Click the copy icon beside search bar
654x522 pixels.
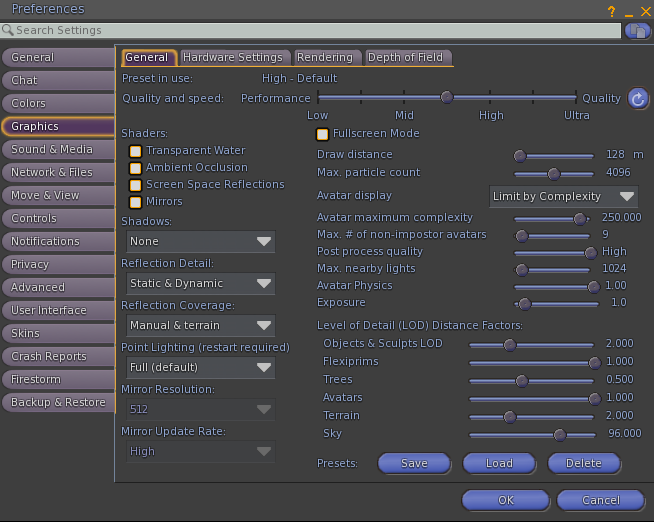pyautogui.click(x=637, y=30)
